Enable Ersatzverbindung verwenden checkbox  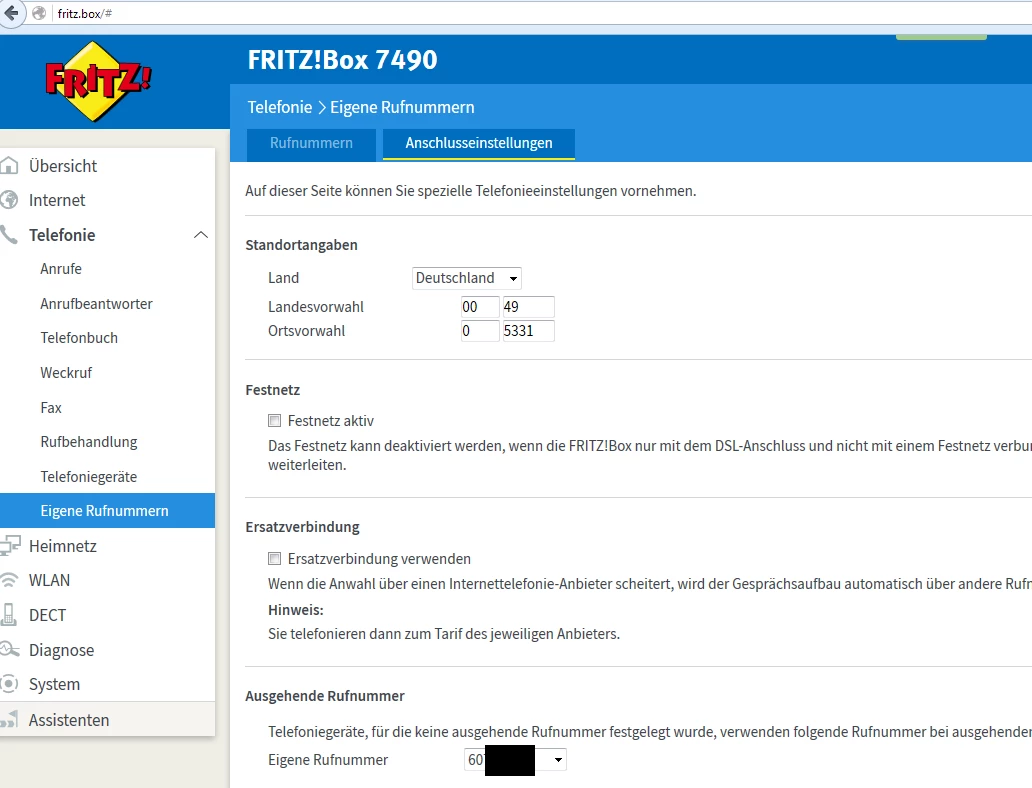274,558
